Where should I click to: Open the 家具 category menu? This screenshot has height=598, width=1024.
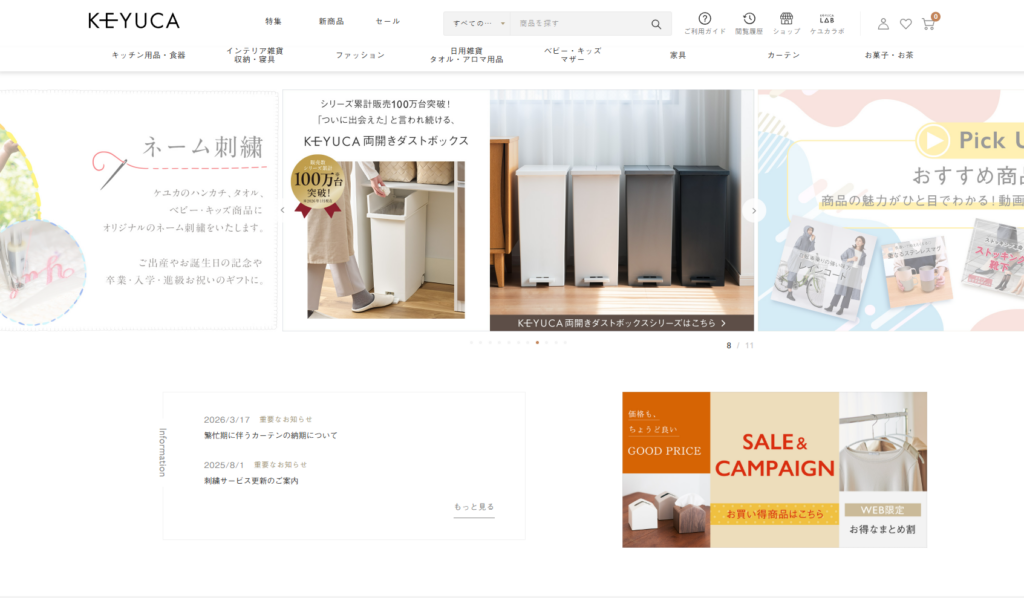click(x=678, y=55)
